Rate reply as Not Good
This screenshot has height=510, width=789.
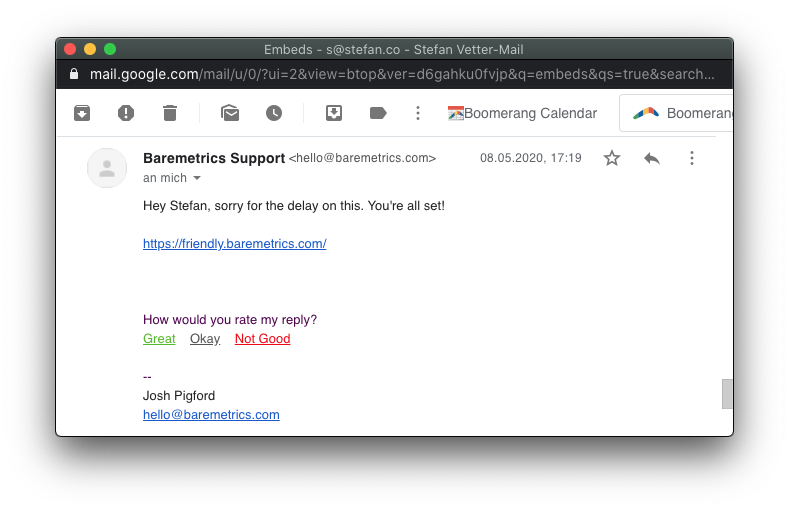pyautogui.click(x=263, y=339)
